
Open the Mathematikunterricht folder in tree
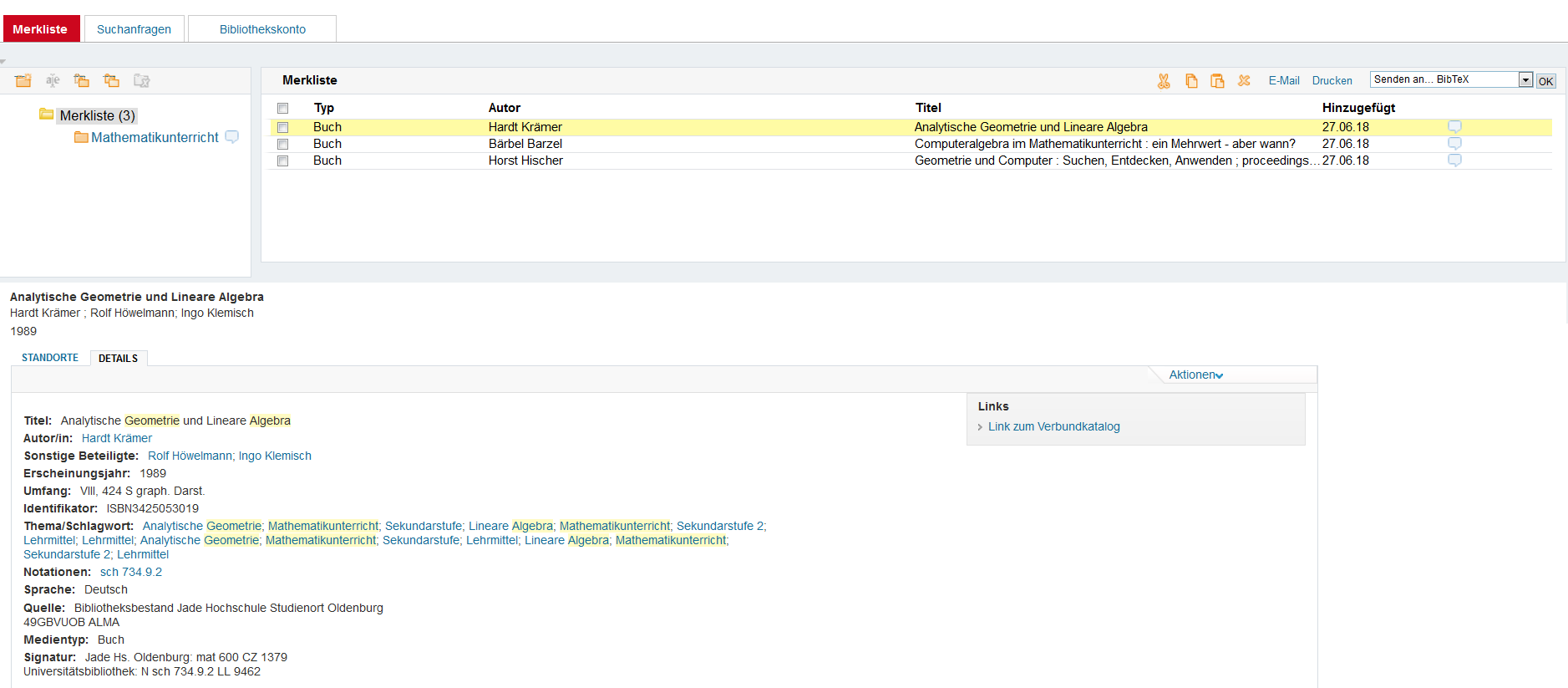(x=155, y=138)
